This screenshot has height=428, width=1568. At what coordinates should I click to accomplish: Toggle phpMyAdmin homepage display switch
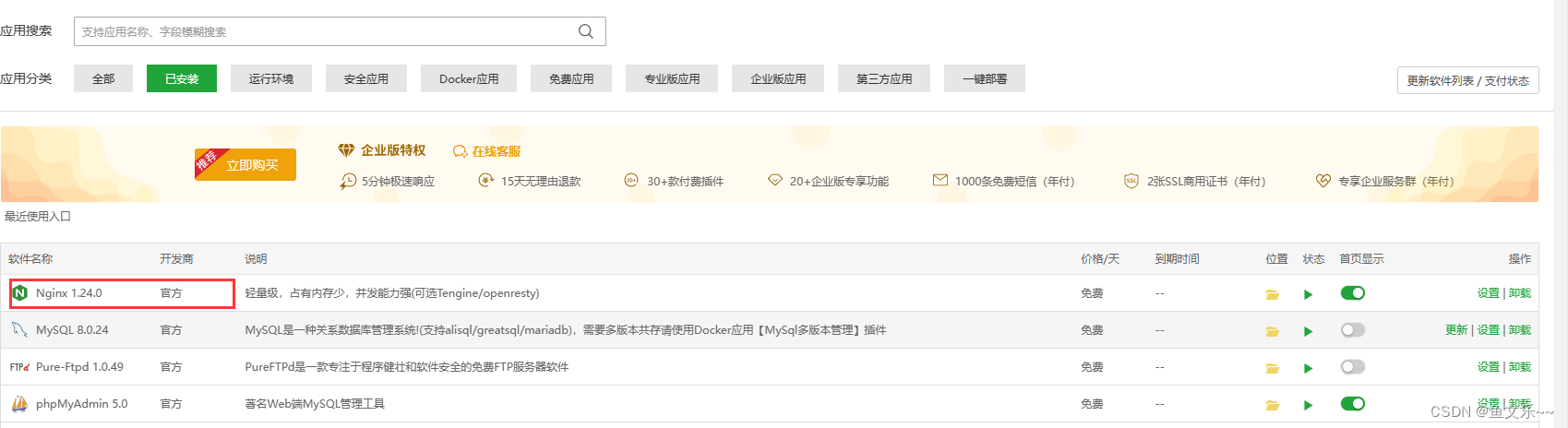[x=1353, y=404]
